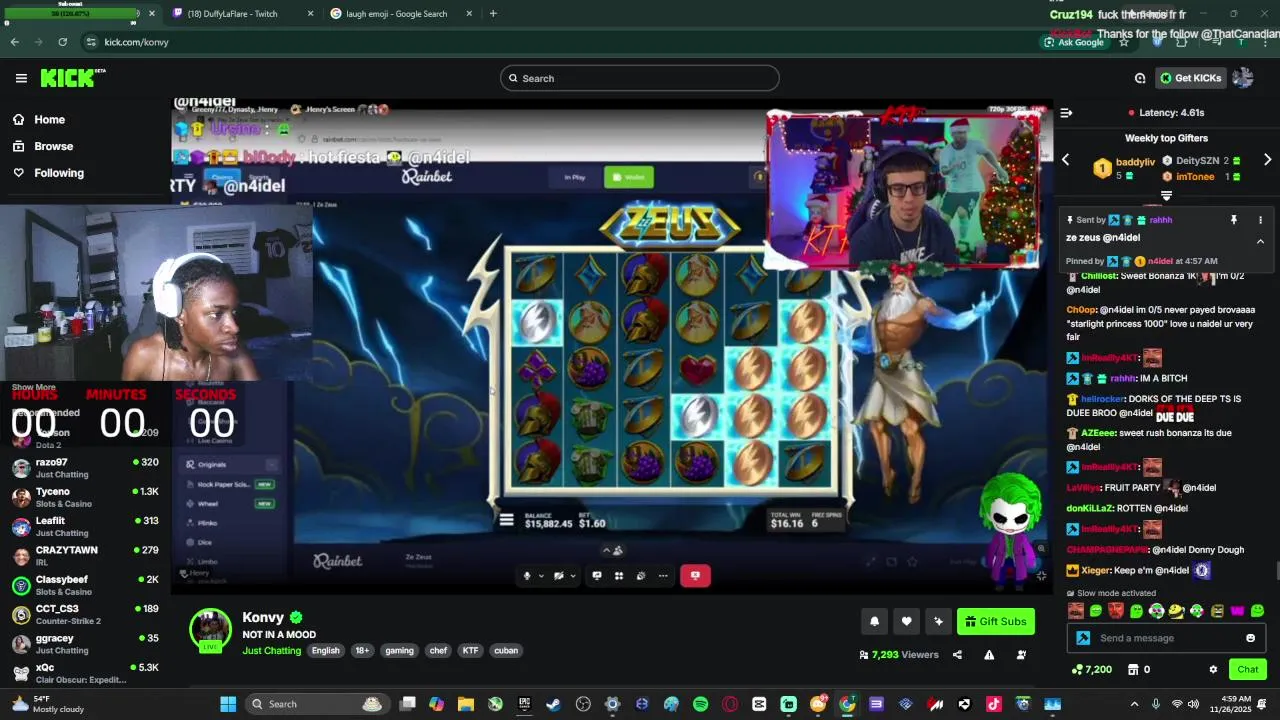Click the KICK logo
Screen dimensions: 1280x720
[x=73, y=78]
